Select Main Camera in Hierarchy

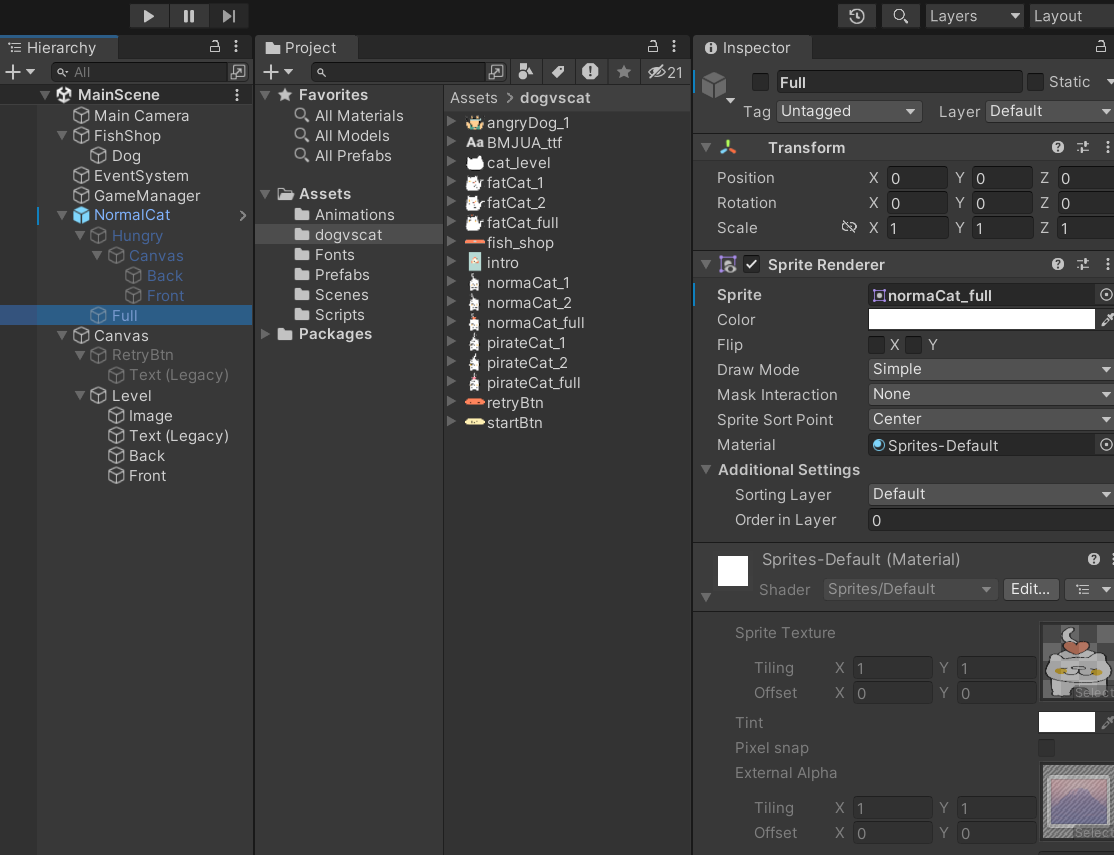click(x=141, y=115)
